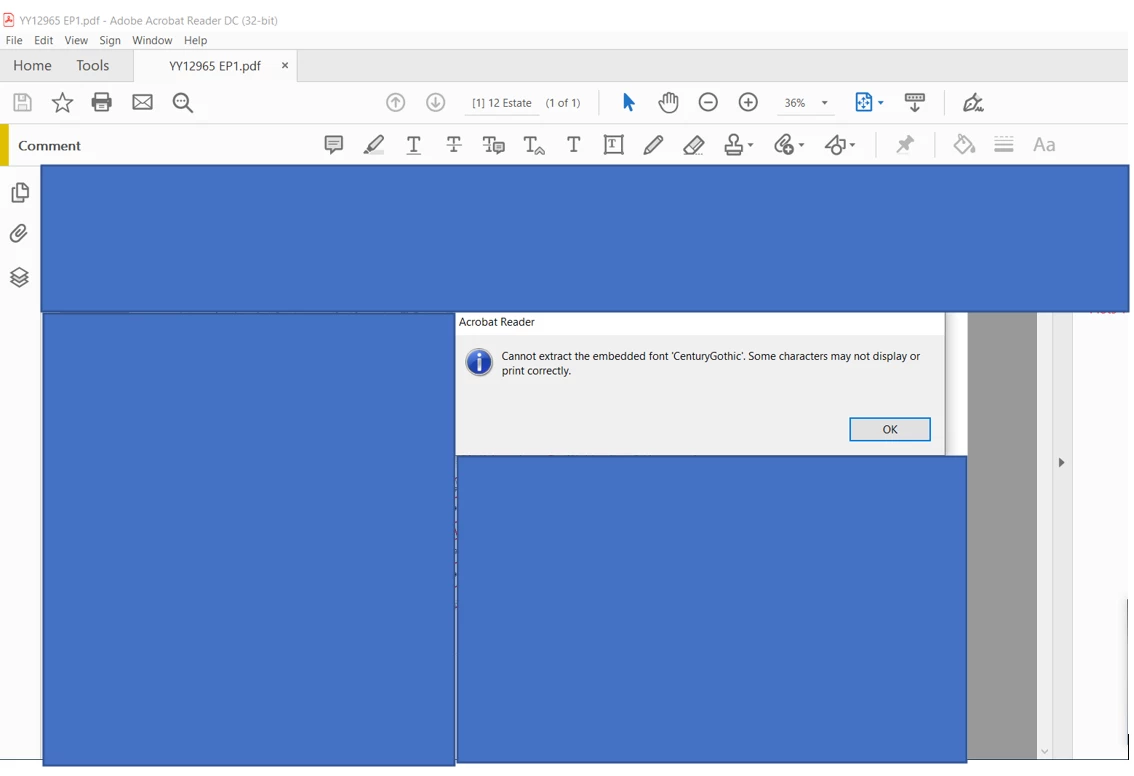The width and height of the screenshot is (1134, 776).
Task: Select the Eraser tool
Action: (x=694, y=145)
